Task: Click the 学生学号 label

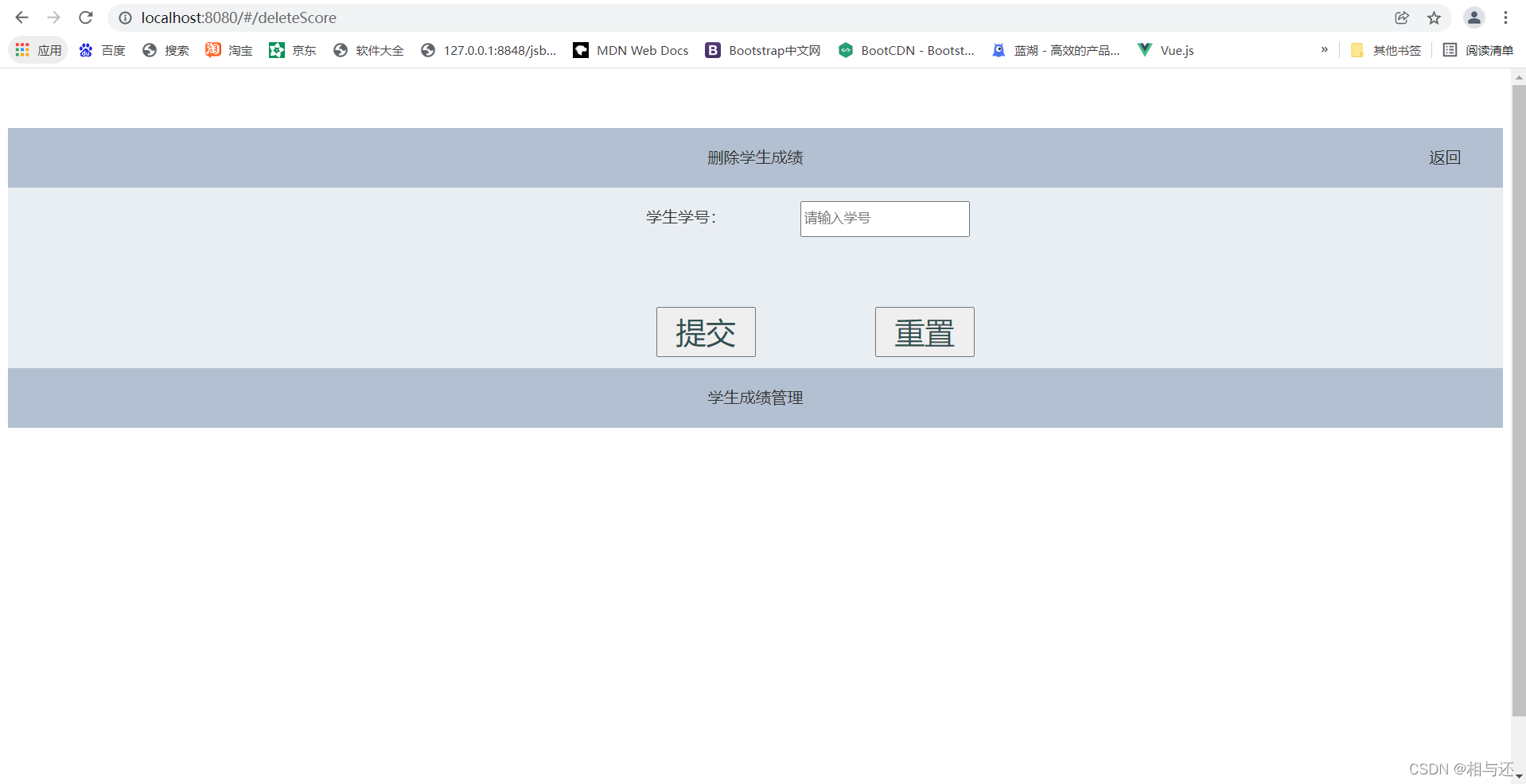Action: click(x=681, y=217)
